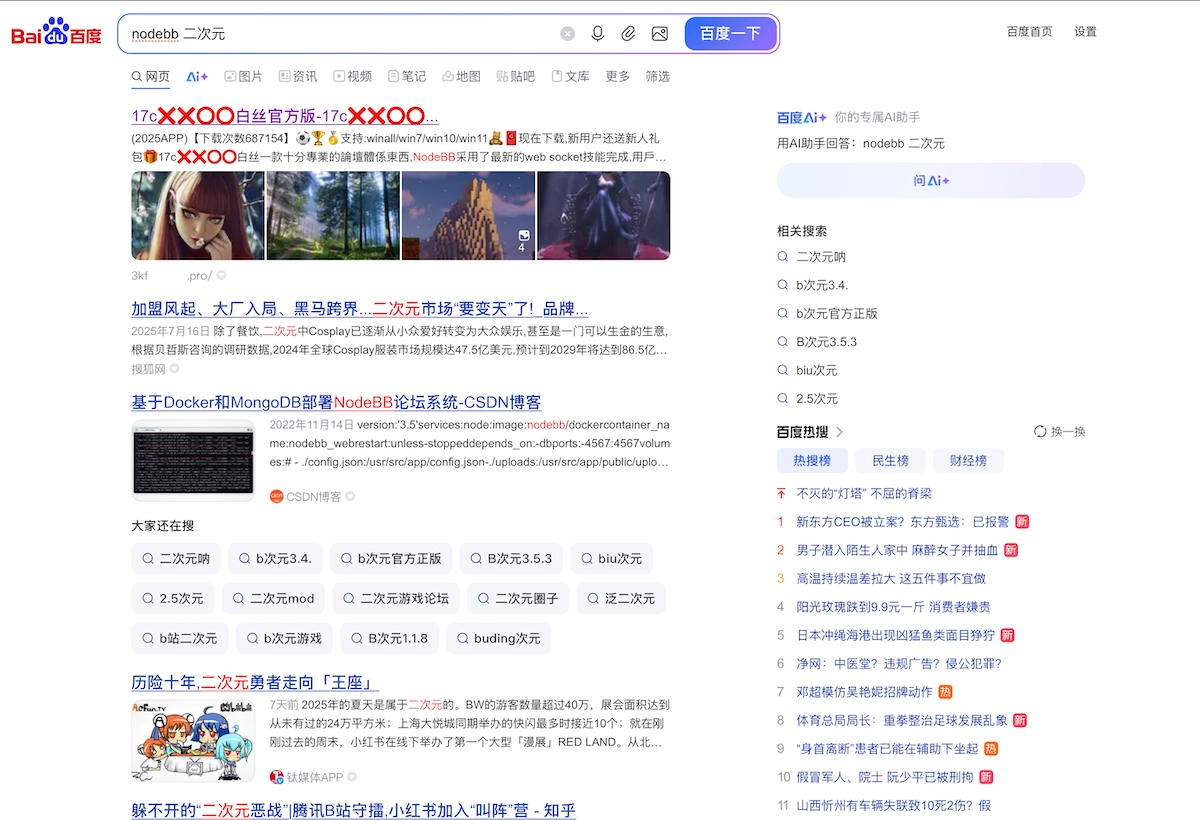Select chip 二次元游戏论坛
1200x820 pixels.
pos(396,599)
